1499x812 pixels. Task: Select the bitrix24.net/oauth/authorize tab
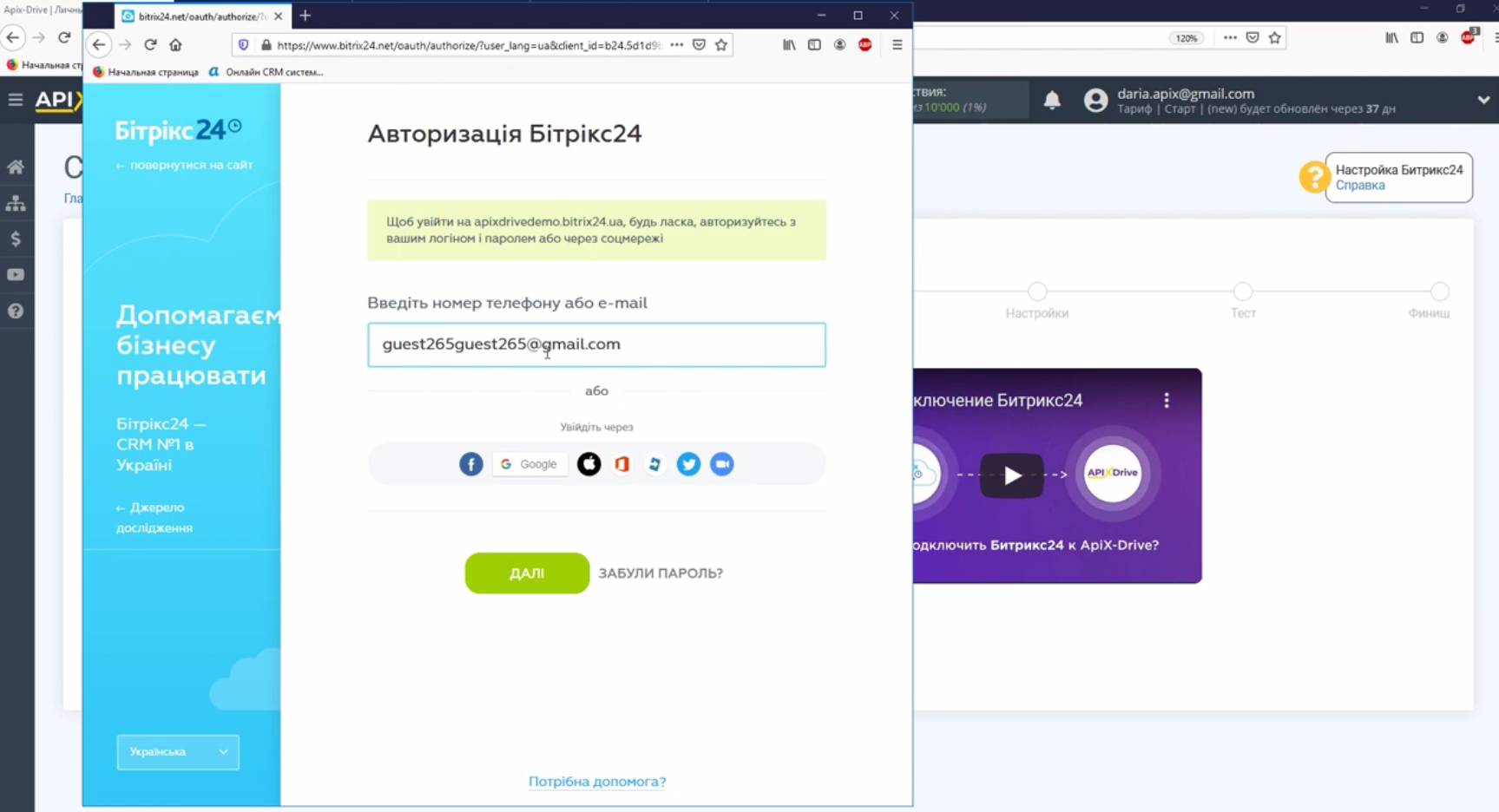point(201,16)
